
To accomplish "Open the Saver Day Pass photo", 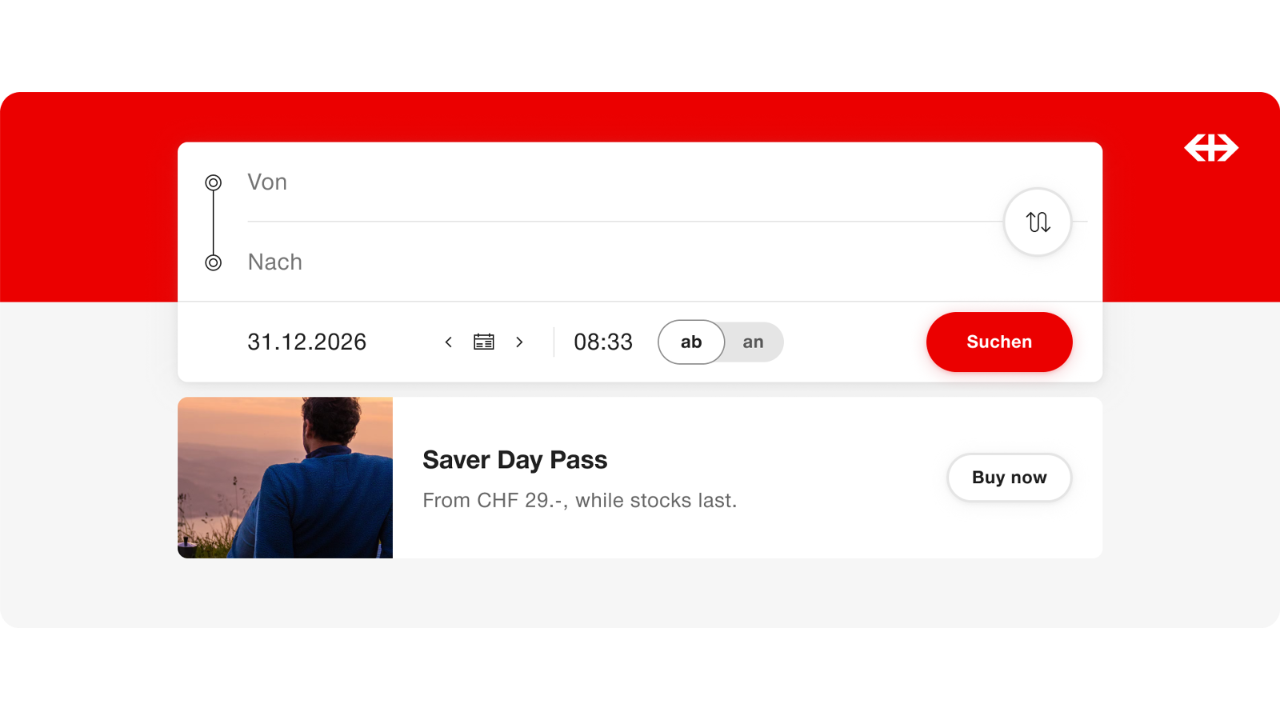I will (285, 478).
